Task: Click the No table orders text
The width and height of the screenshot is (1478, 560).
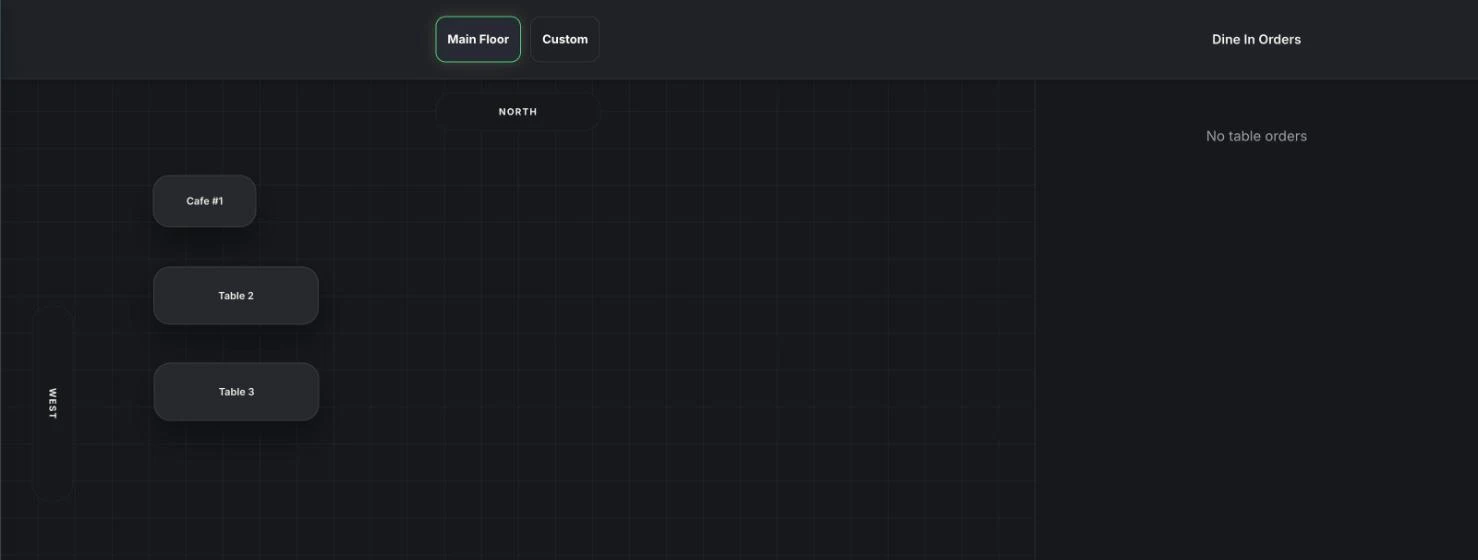Action: pos(1256,136)
